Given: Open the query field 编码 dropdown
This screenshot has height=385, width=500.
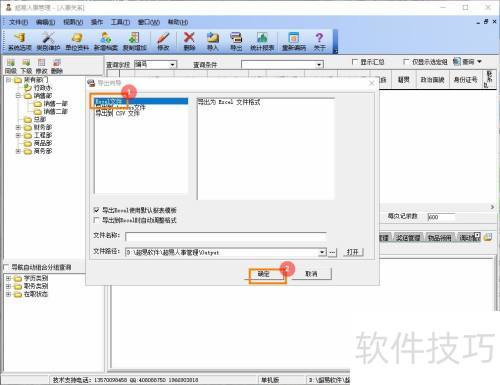Looking at the screenshot, I should click(172, 64).
